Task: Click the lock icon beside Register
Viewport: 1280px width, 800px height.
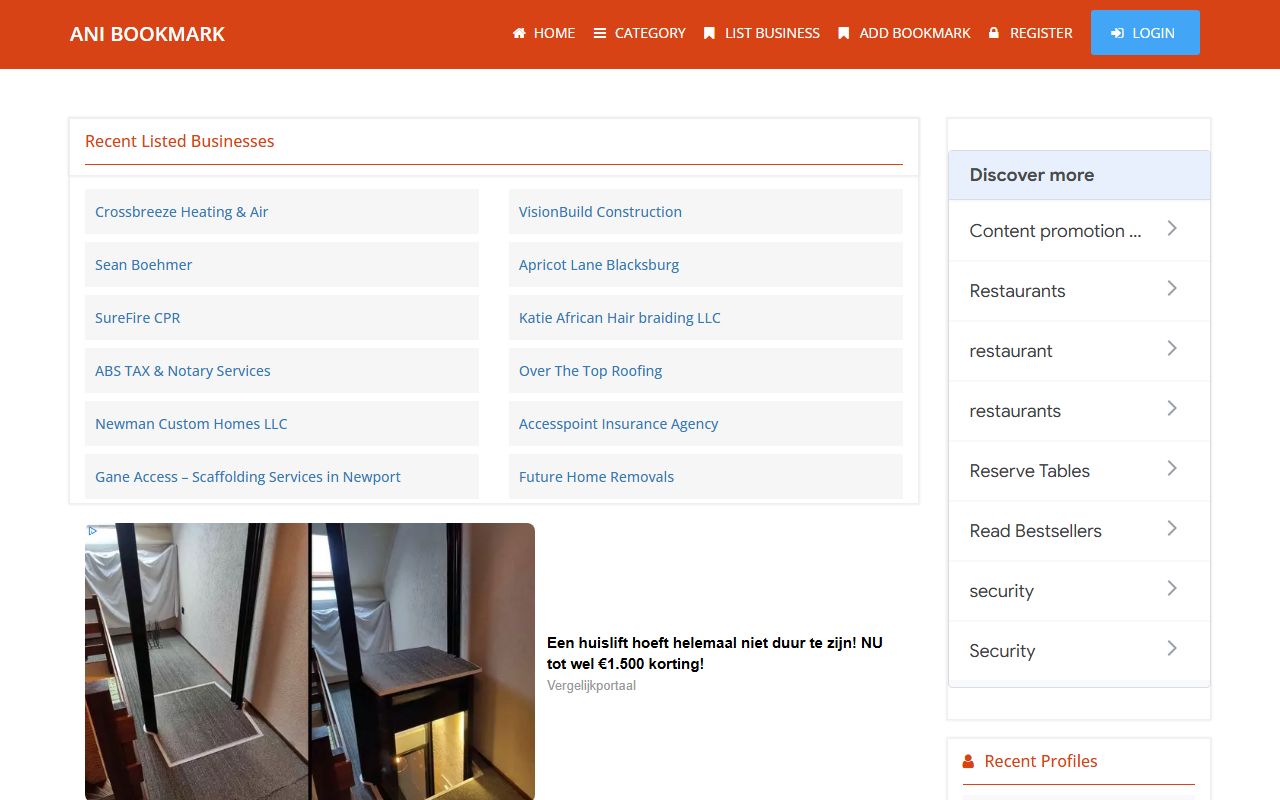Action: point(994,33)
